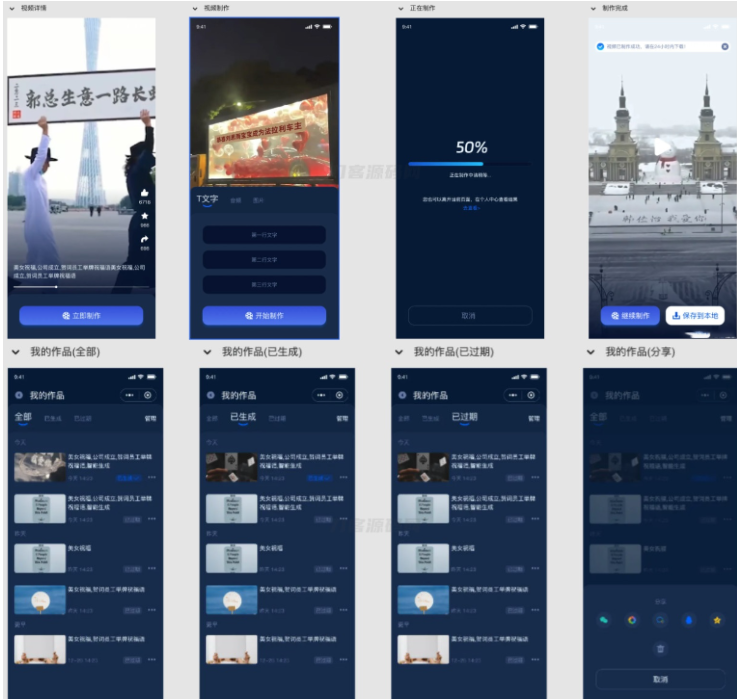
Task: Click the yellow star icon in share sheet
Action: 716,619
